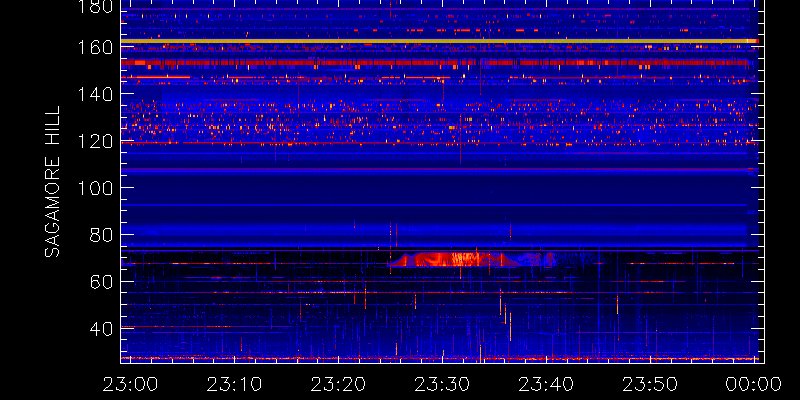Click the 23:20 time axis label
Image resolution: width=800 pixels, height=400 pixels.
(338, 384)
